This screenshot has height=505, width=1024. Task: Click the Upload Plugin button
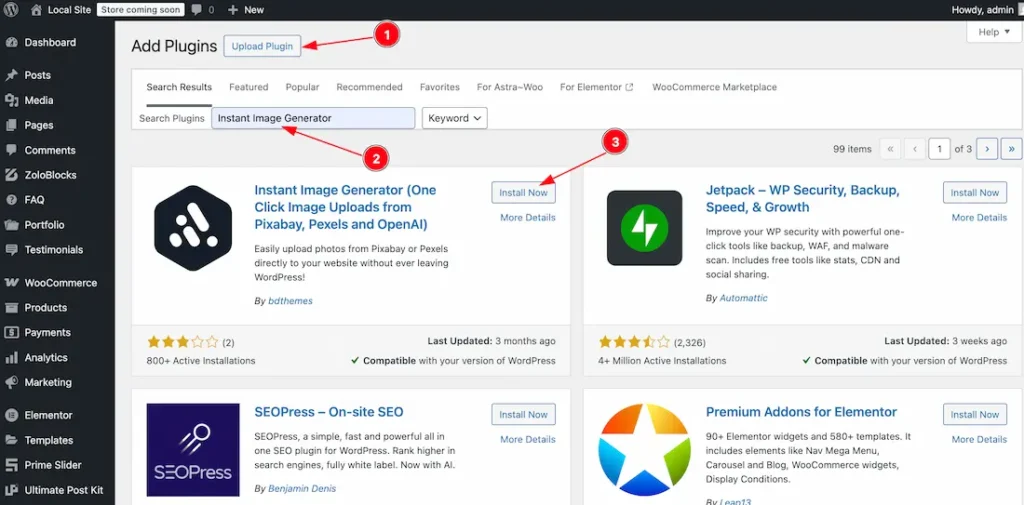263,46
